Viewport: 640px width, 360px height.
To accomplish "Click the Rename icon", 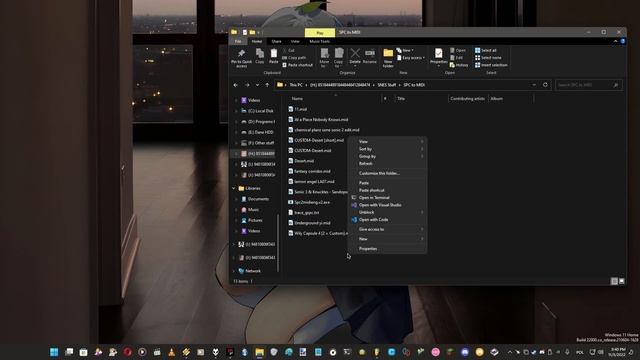I will [x=370, y=53].
